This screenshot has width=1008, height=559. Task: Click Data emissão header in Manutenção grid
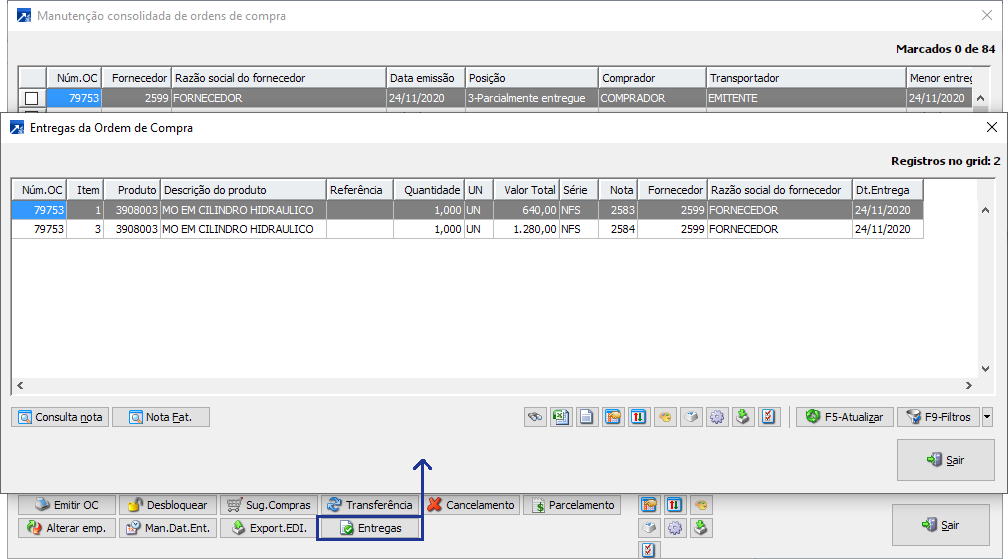tap(426, 78)
